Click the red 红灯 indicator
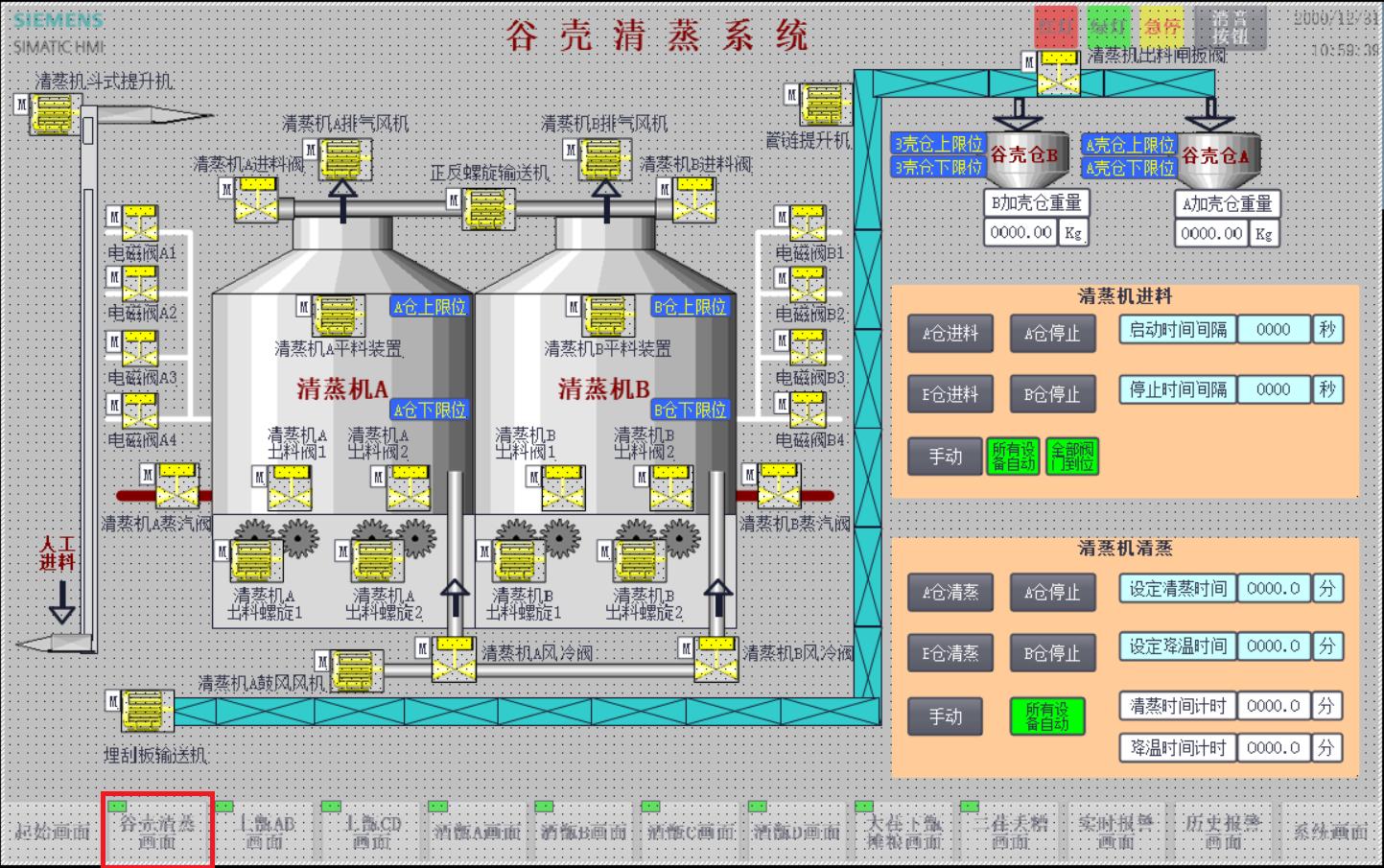1384x868 pixels. click(x=1056, y=28)
